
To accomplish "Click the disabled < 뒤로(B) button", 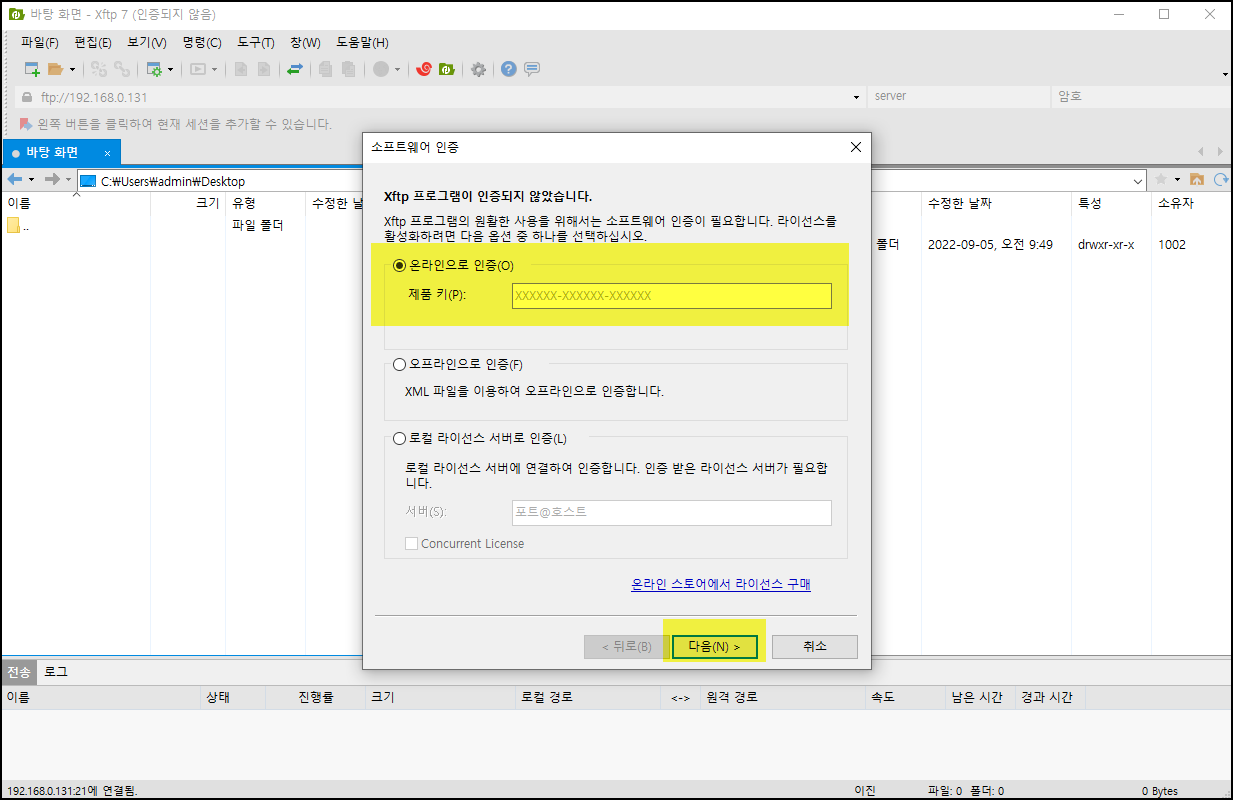I will pyautogui.click(x=627, y=646).
